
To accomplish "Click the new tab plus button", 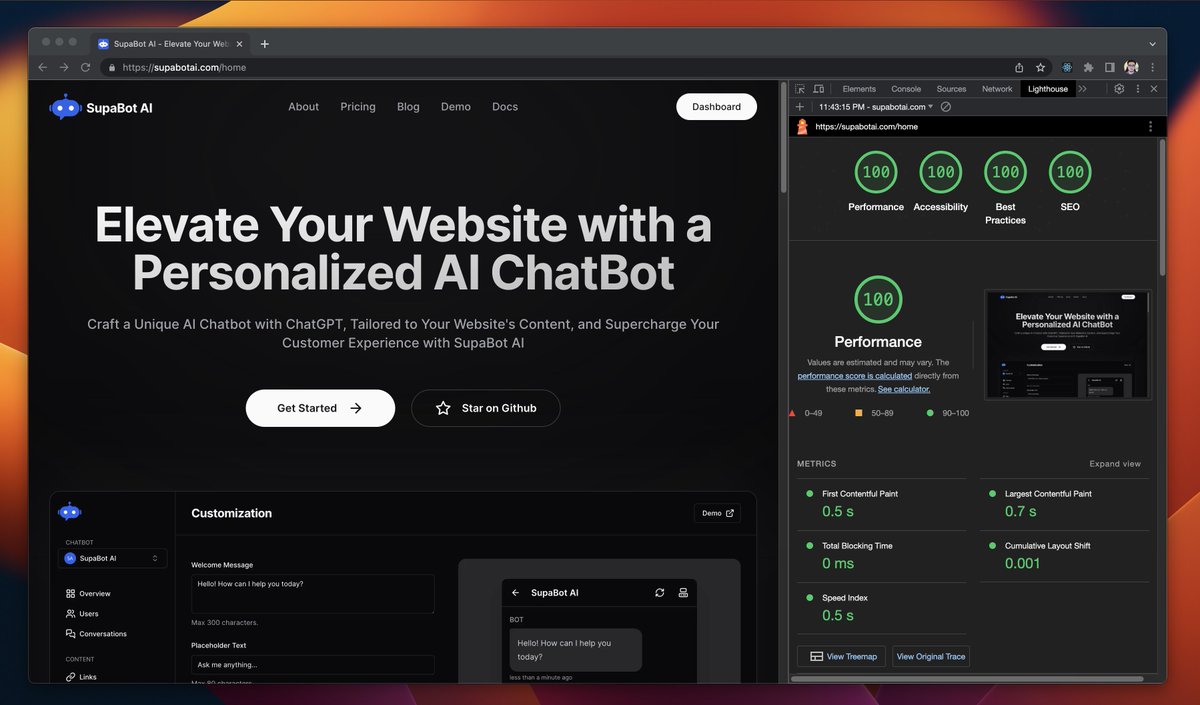I will (x=264, y=44).
